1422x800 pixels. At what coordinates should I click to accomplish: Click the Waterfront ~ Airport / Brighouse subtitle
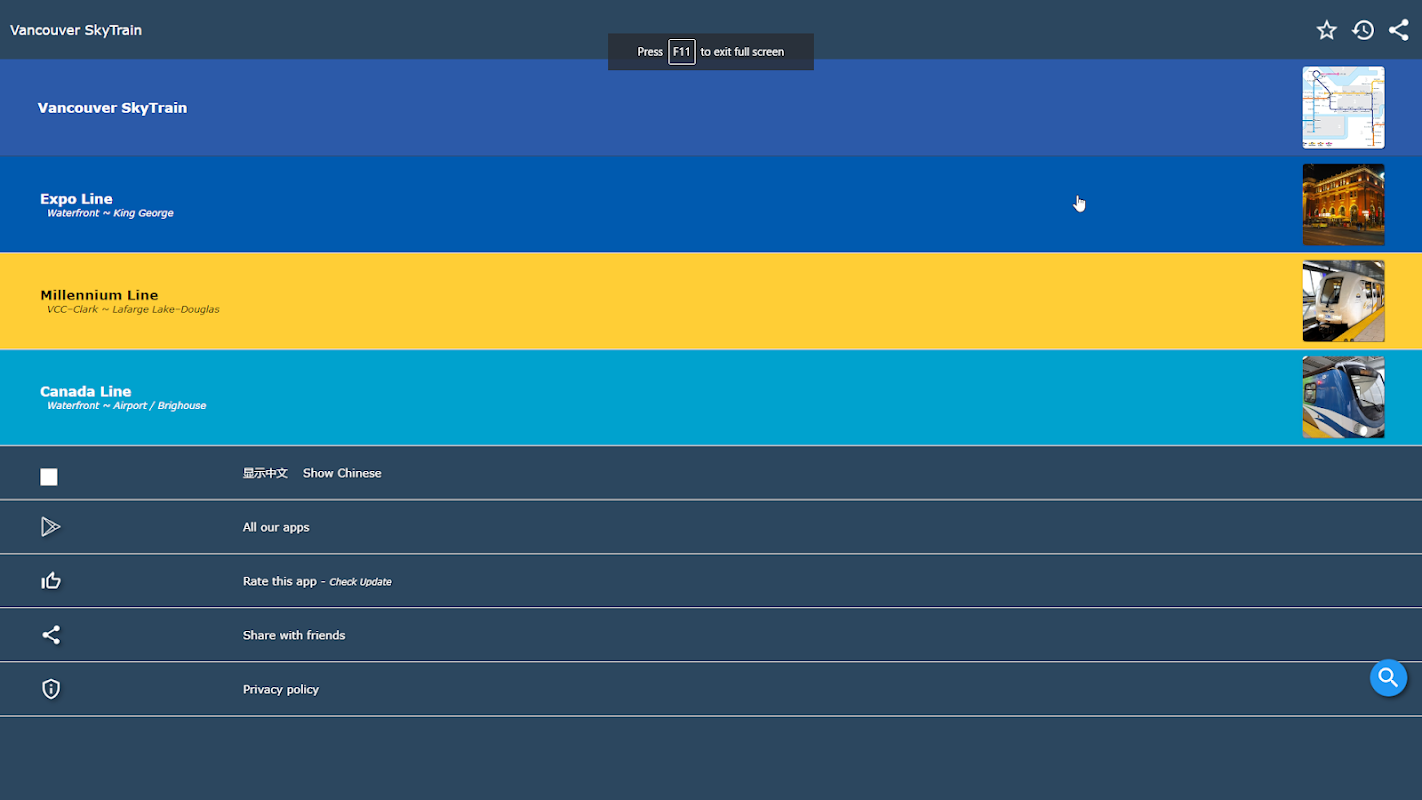(x=126, y=406)
